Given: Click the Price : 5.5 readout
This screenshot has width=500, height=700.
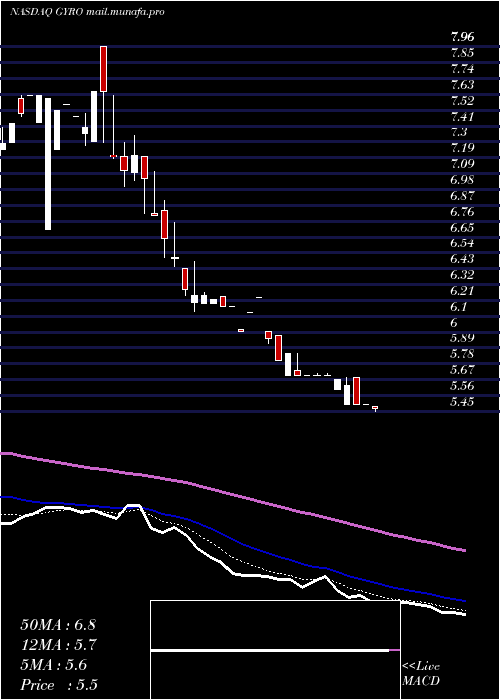Looking at the screenshot, I should click(x=59, y=685).
